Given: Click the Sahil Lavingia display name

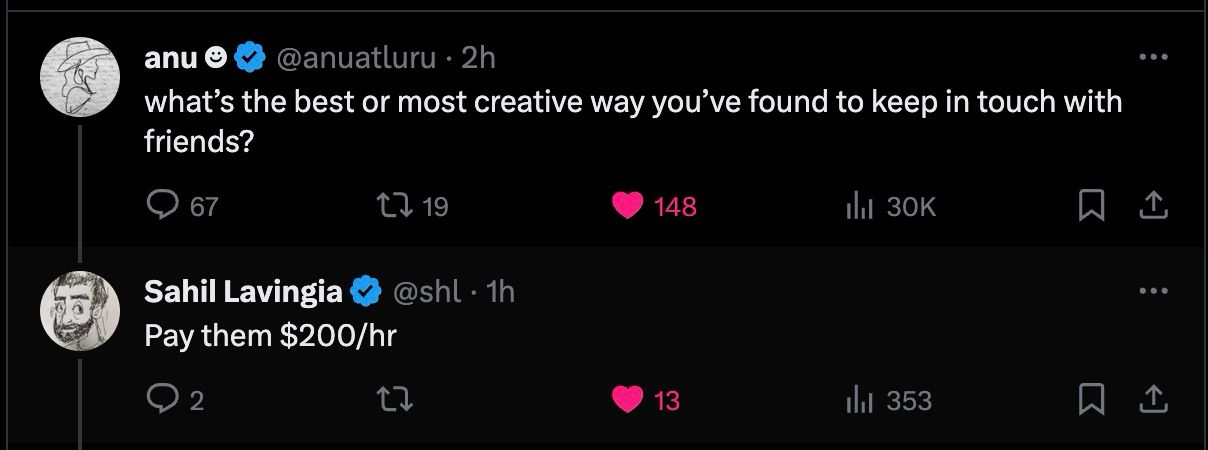Looking at the screenshot, I should pos(243,292).
